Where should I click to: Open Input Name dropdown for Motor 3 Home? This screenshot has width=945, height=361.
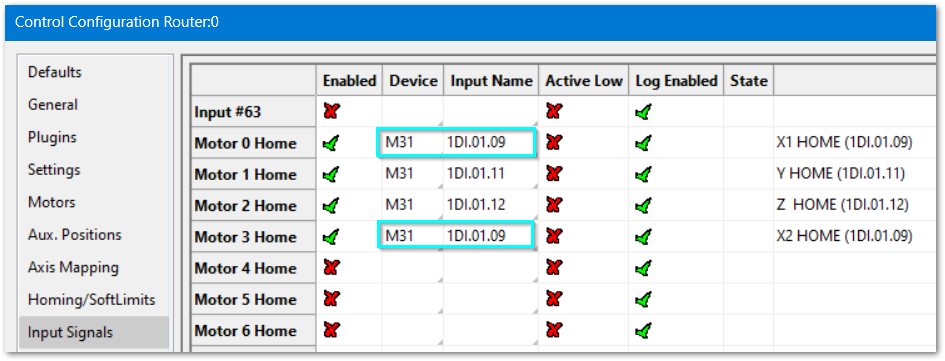(491, 237)
